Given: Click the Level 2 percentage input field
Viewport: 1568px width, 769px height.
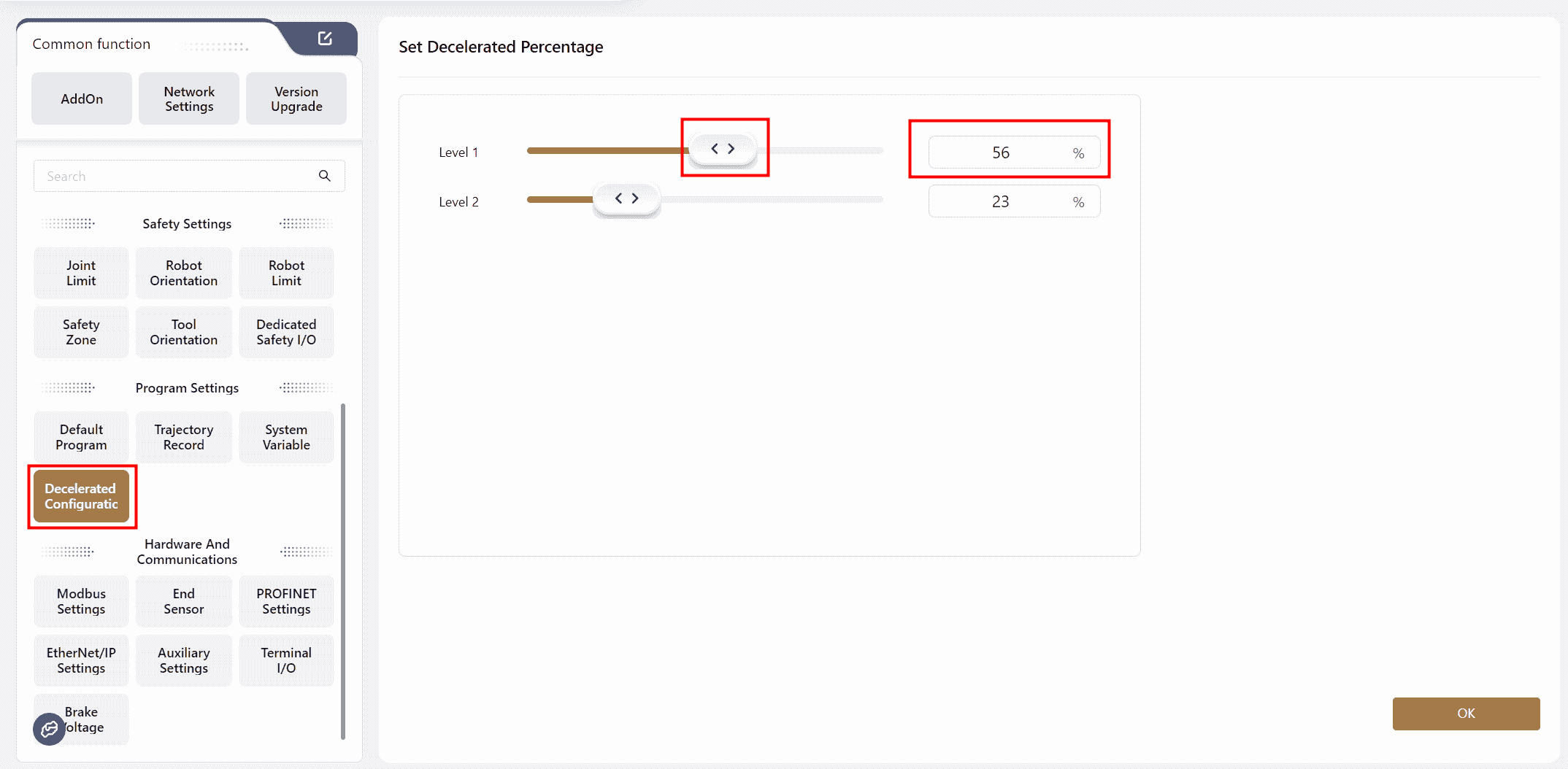Looking at the screenshot, I should click(1000, 202).
